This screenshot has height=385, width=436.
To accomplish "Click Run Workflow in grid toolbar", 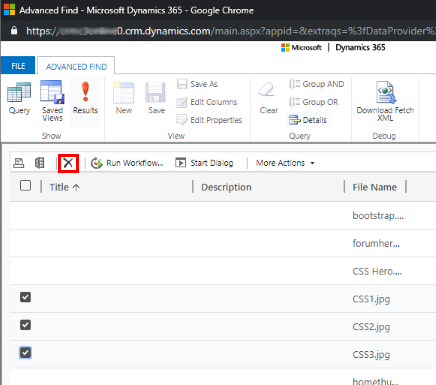I will tap(127, 163).
